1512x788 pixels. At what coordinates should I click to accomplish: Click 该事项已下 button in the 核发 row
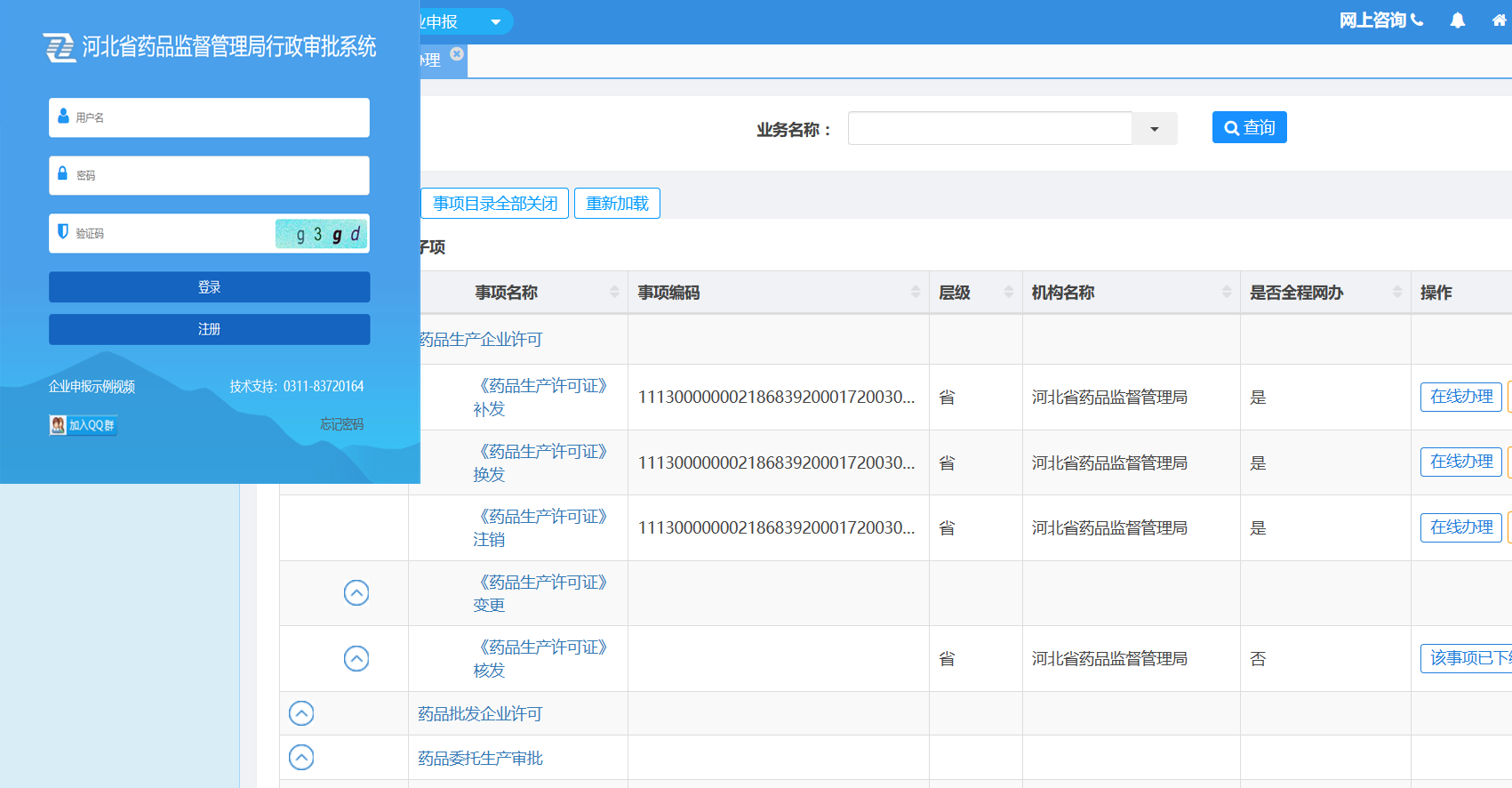coord(1467,658)
